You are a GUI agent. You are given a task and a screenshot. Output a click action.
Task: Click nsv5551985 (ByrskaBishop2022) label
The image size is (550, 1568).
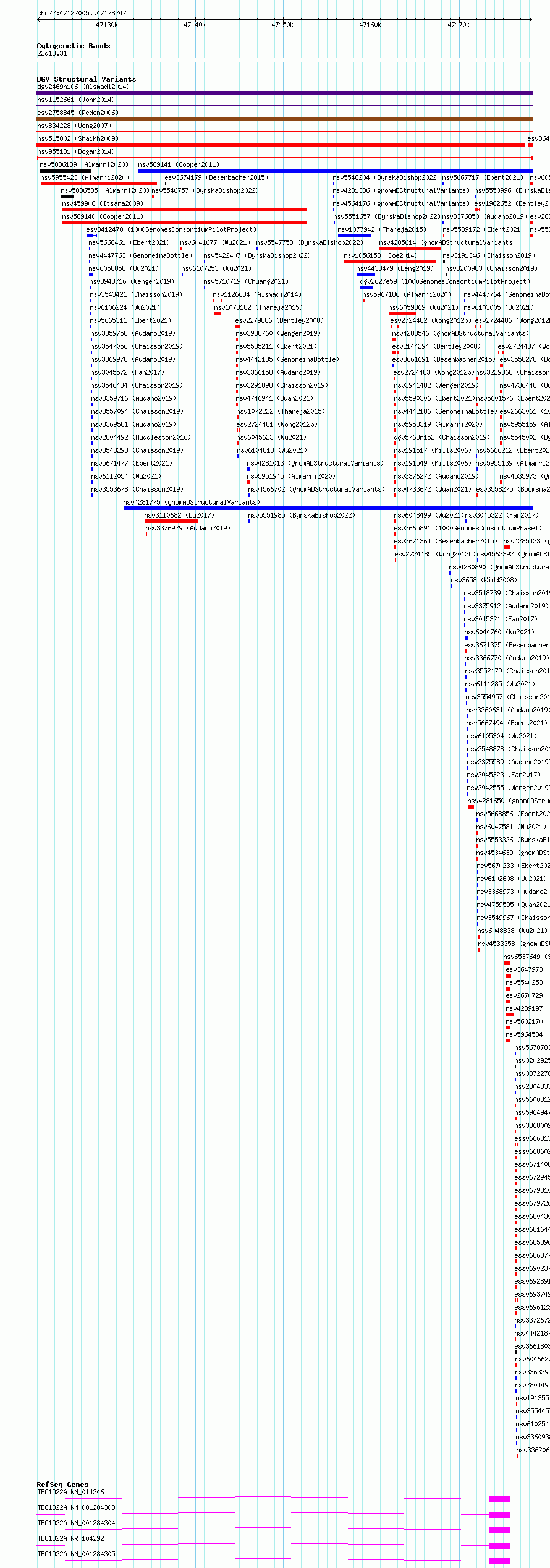tap(302, 515)
